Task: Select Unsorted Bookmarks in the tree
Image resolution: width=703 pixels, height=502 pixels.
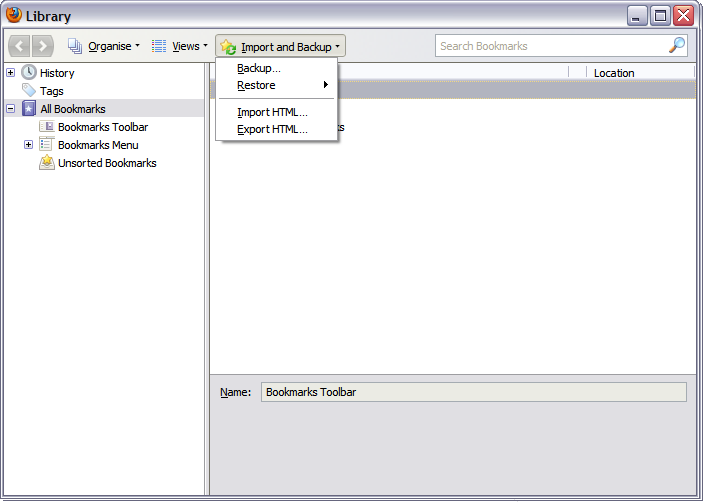Action: pos(107,163)
